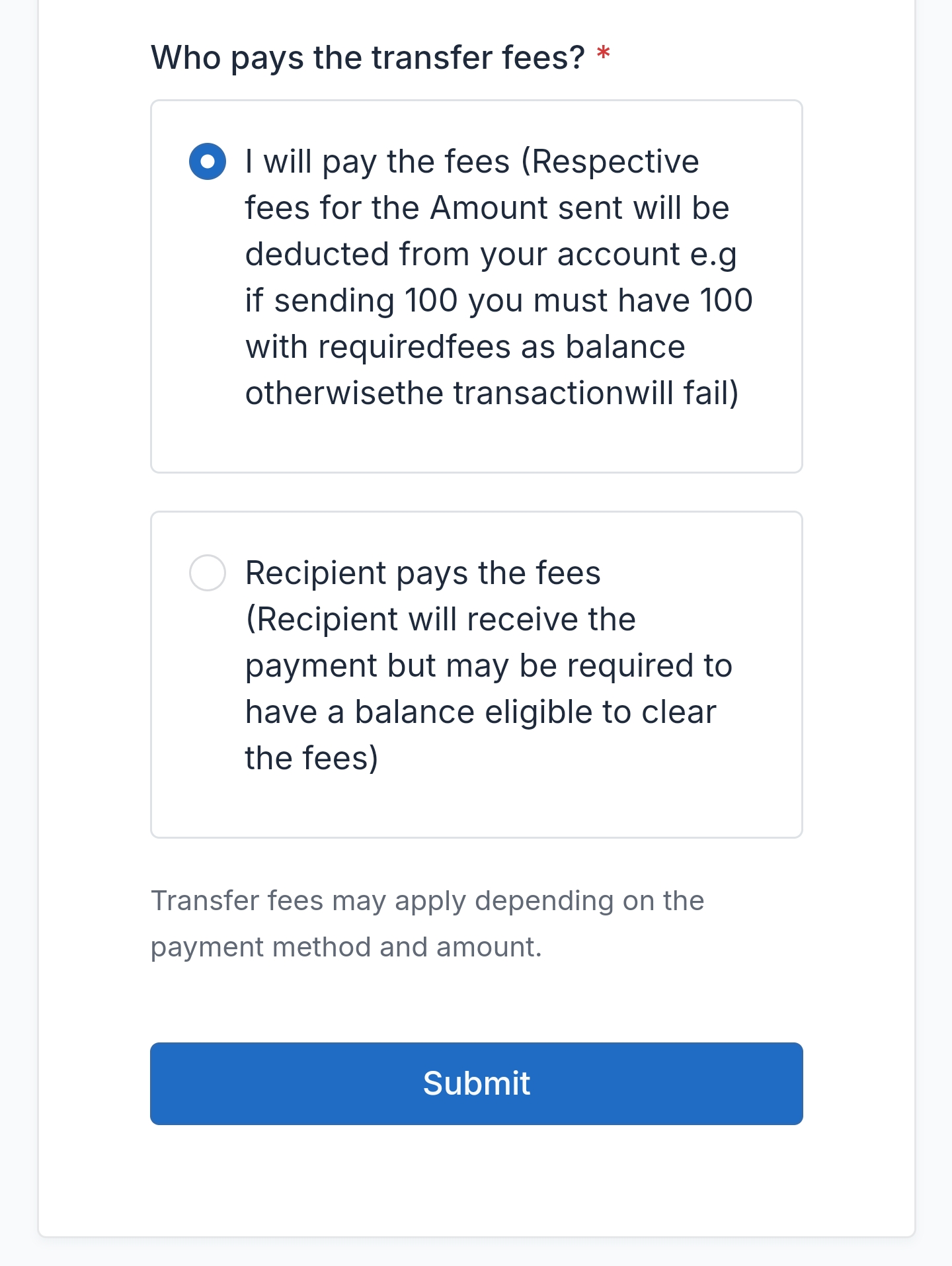Click "with requiredfees as balance" text line

465,347
